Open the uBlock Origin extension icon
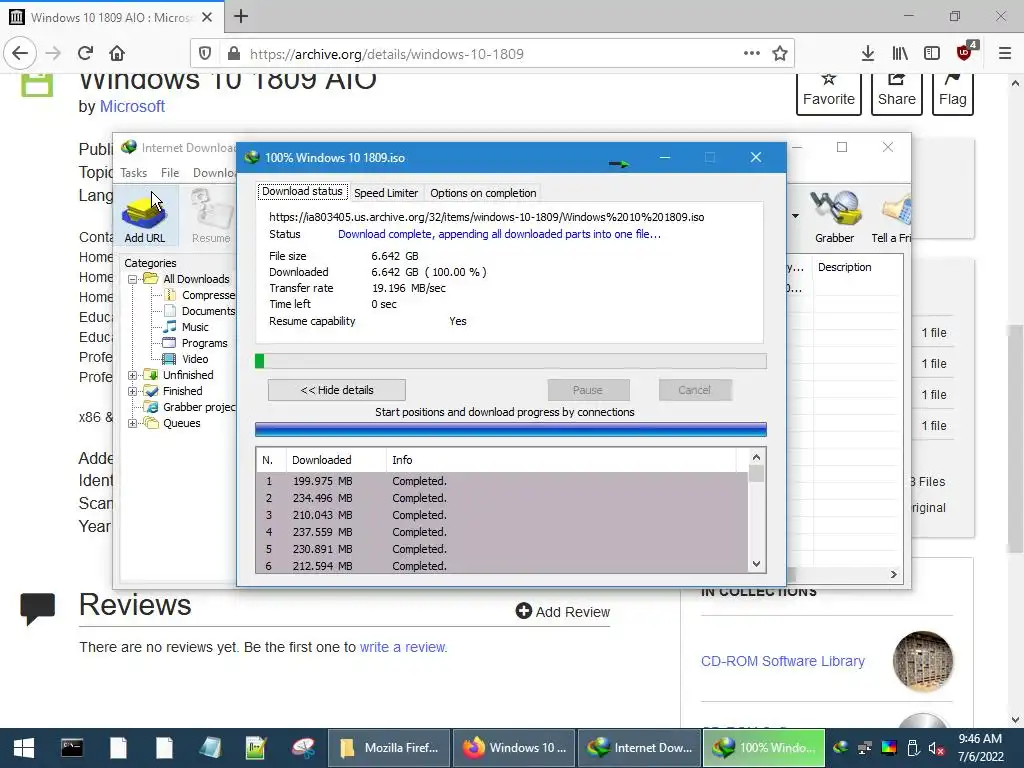Screen dimensions: 1024x768 click(965, 52)
